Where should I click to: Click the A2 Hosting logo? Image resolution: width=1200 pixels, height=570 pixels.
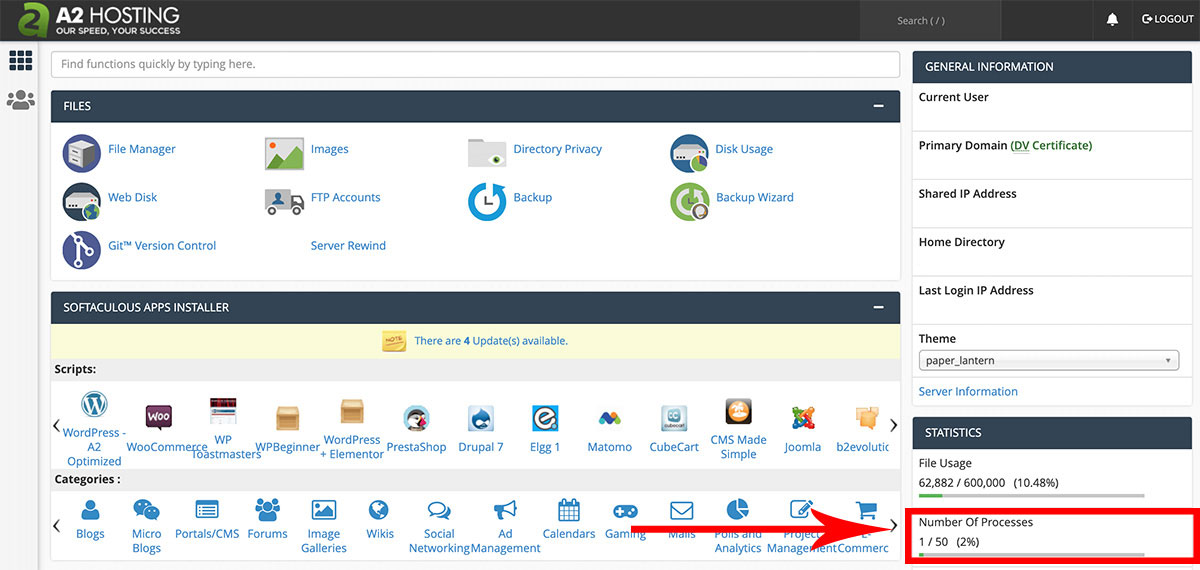point(99,20)
